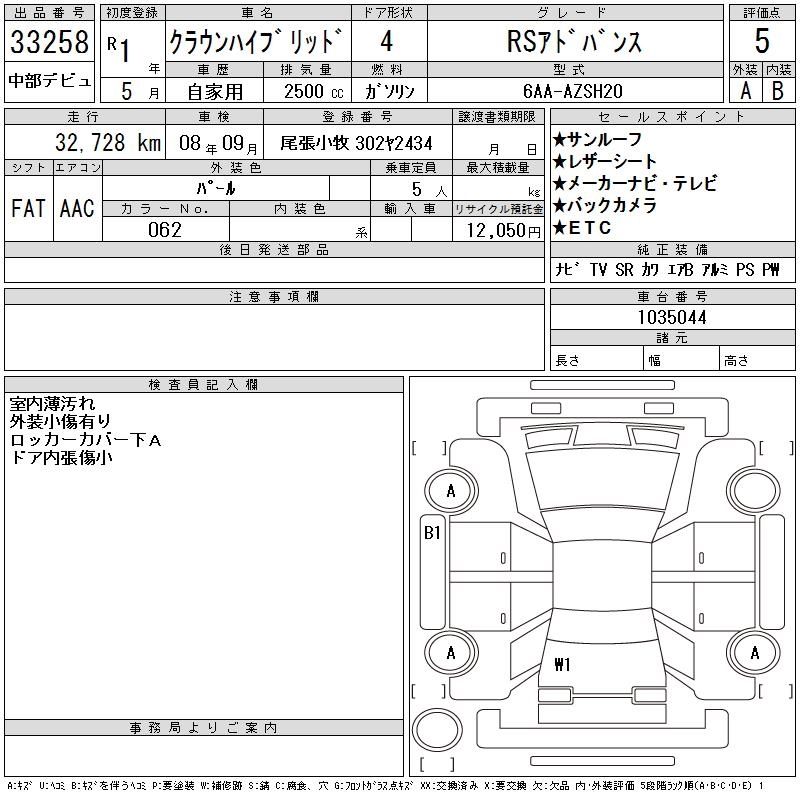Viewport: 800px width, 800px height.
Task: Select interior grade B under 内装
Action: coord(778,91)
